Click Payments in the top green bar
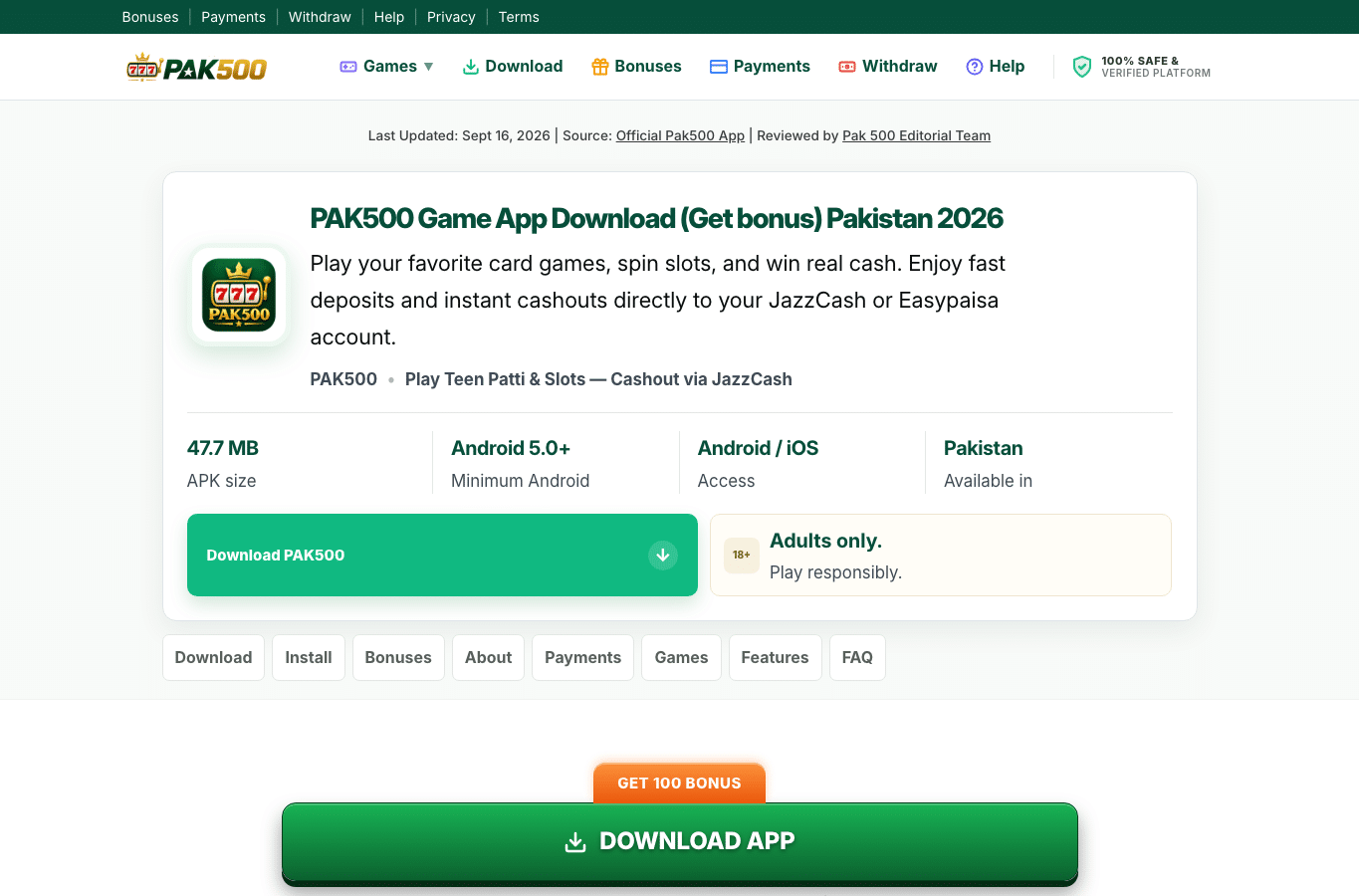Viewport: 1359px width, 896px height. [x=233, y=17]
